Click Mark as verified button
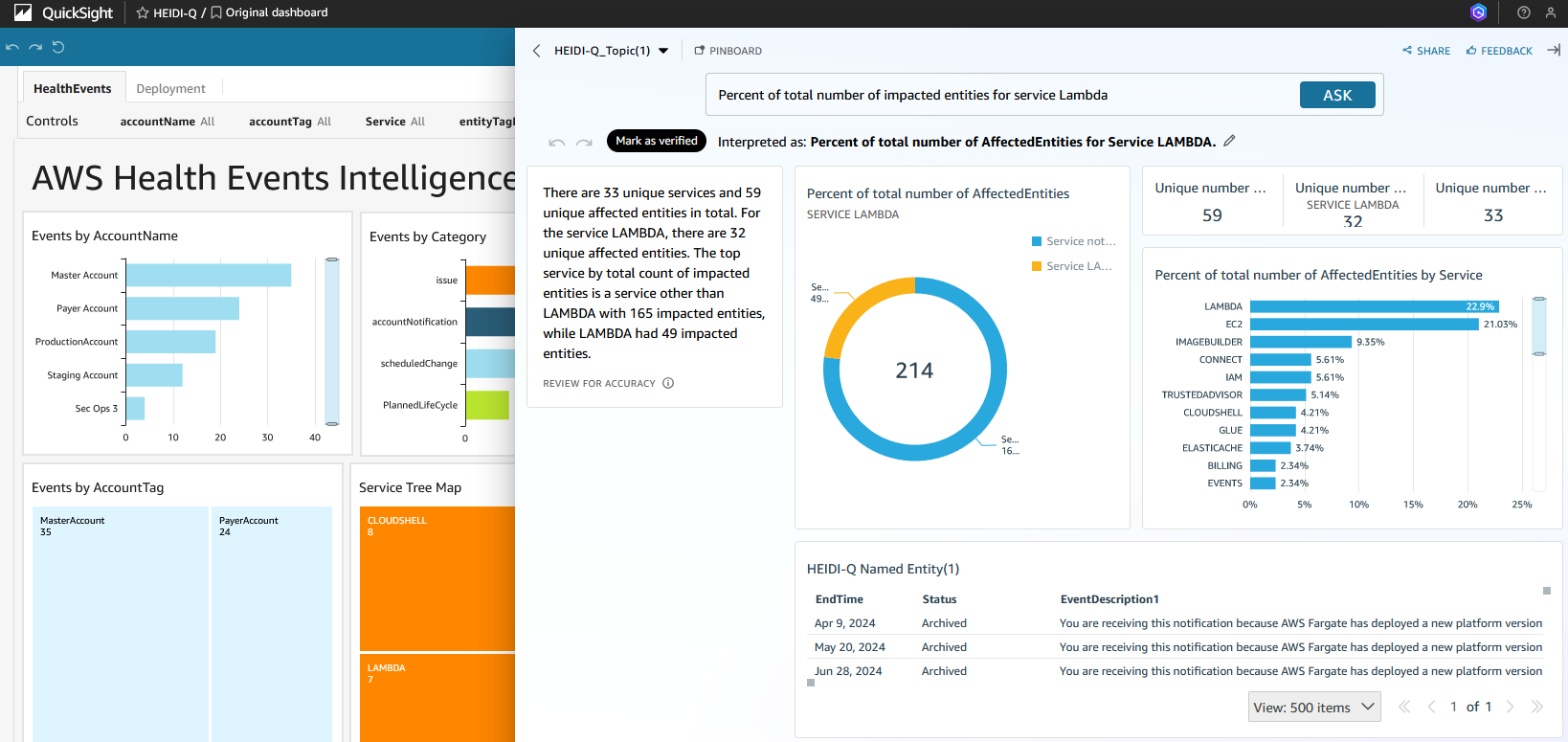 coord(656,141)
